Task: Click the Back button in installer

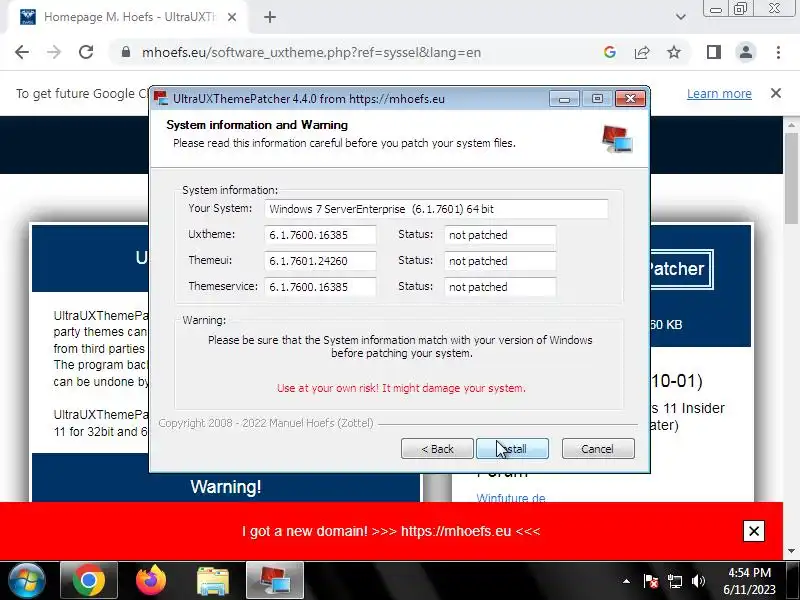Action: tap(437, 448)
